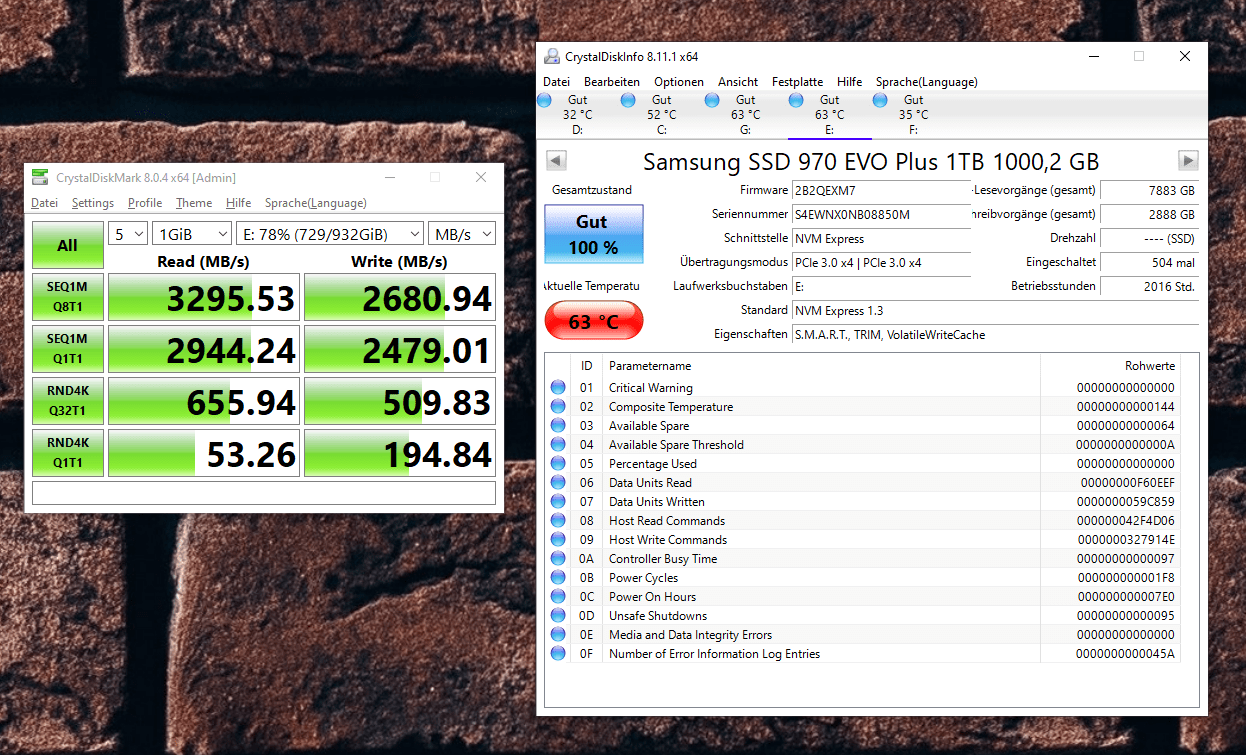Go to next disk with right arrow

point(1188,160)
